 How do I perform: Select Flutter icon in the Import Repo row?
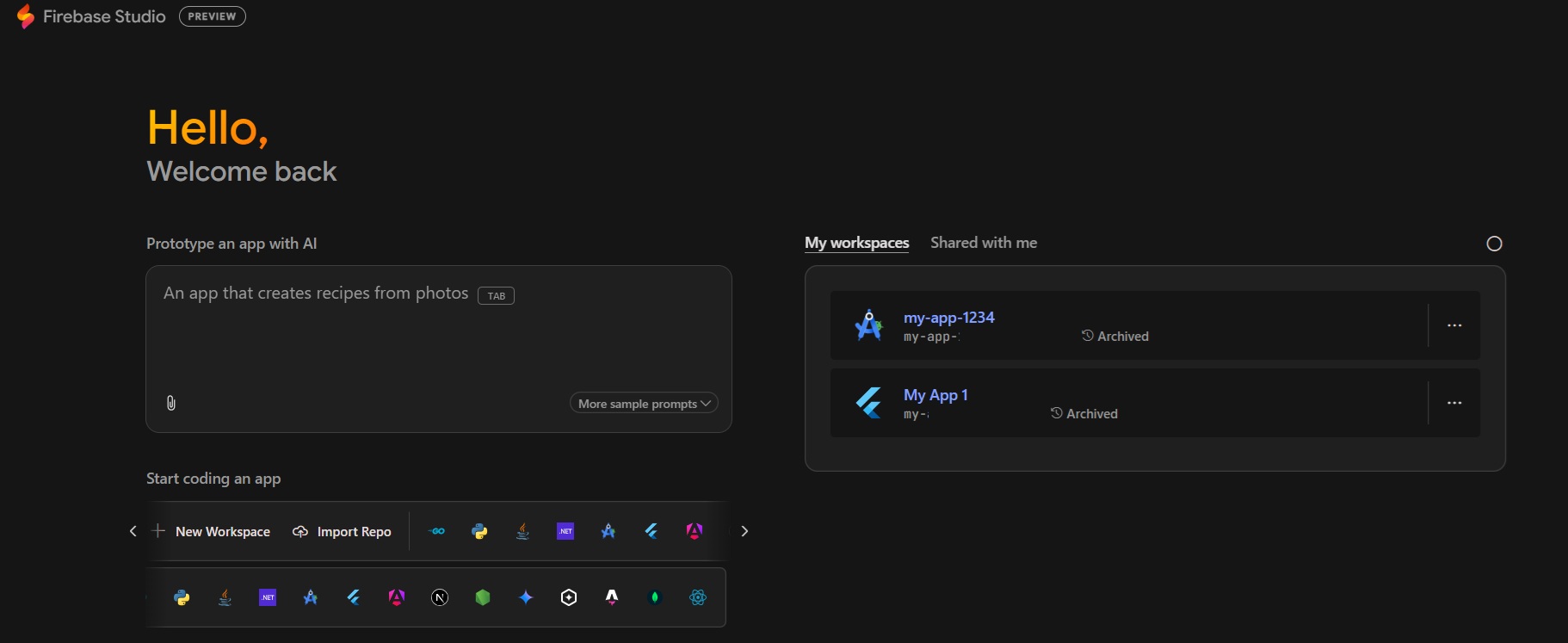[x=651, y=531]
